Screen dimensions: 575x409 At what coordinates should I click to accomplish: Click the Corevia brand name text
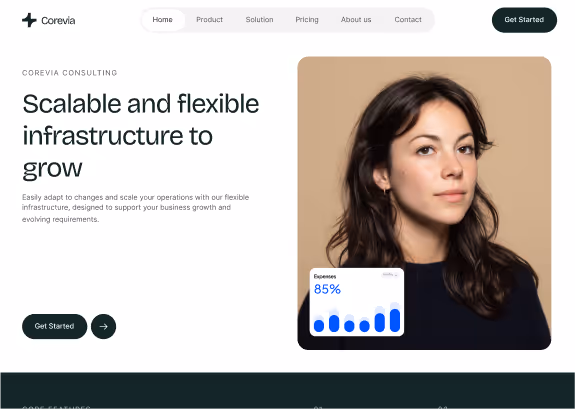(58, 21)
